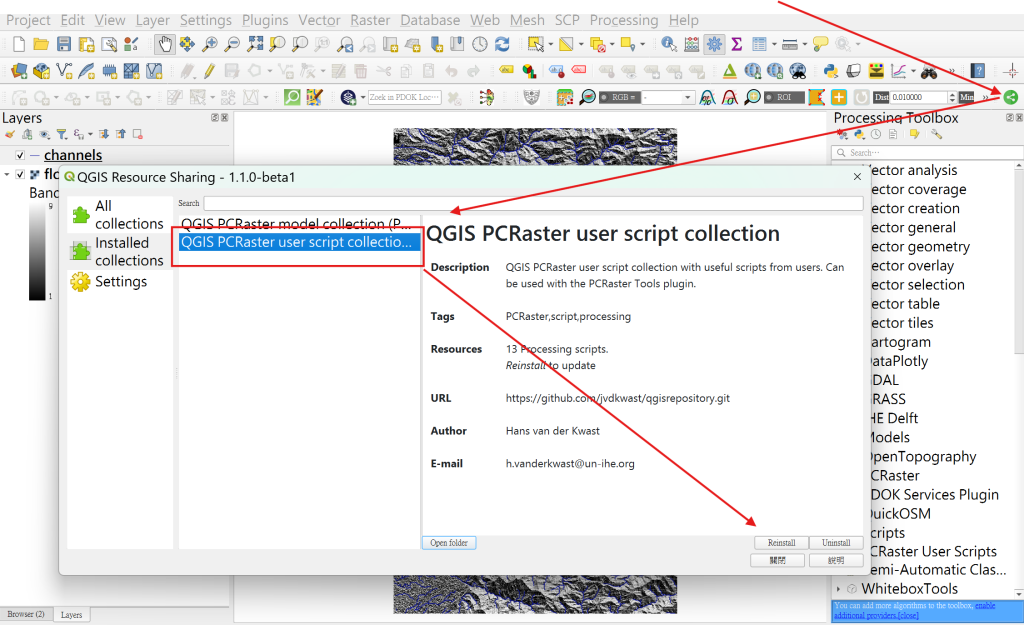Open Layer Styling panel in Layers toolbar

pos(10,135)
